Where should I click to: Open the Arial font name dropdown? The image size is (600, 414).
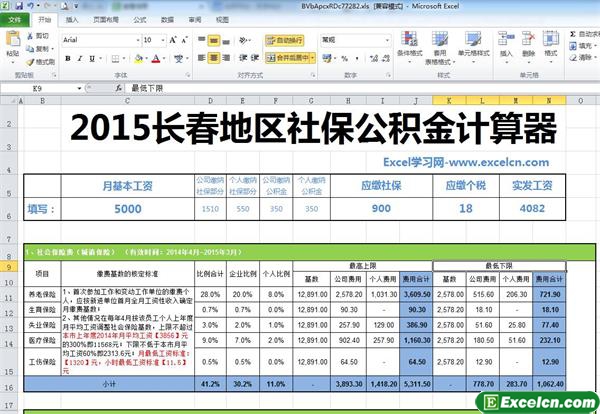(138, 40)
